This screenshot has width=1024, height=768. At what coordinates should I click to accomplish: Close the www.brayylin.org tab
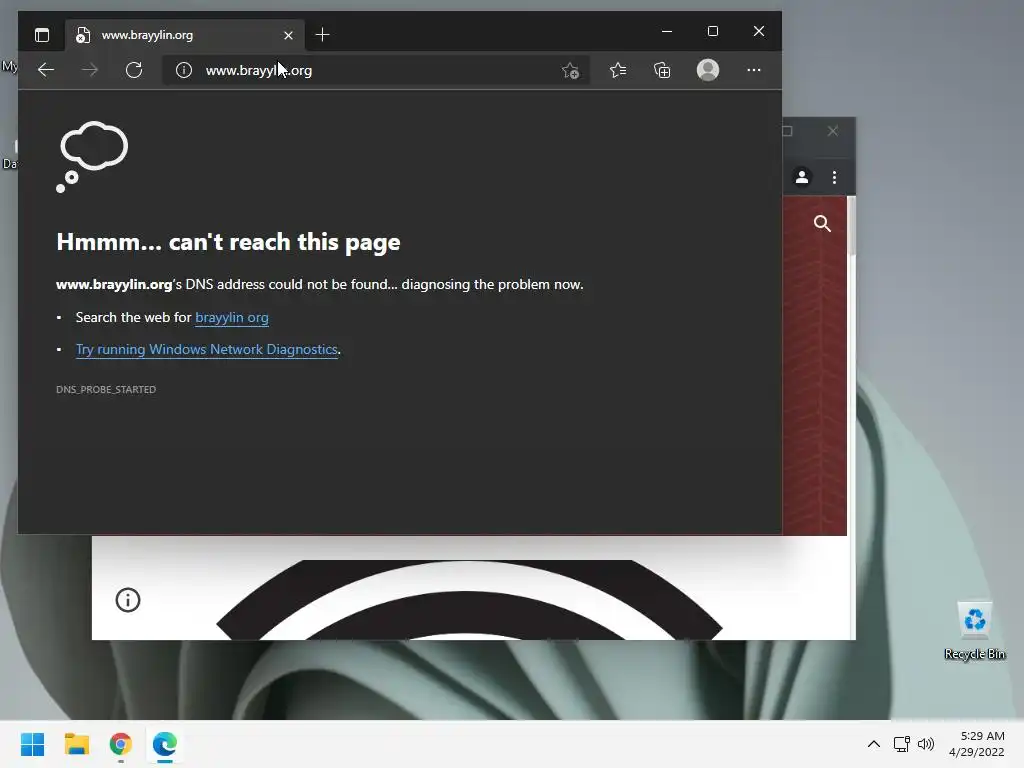[x=288, y=35]
